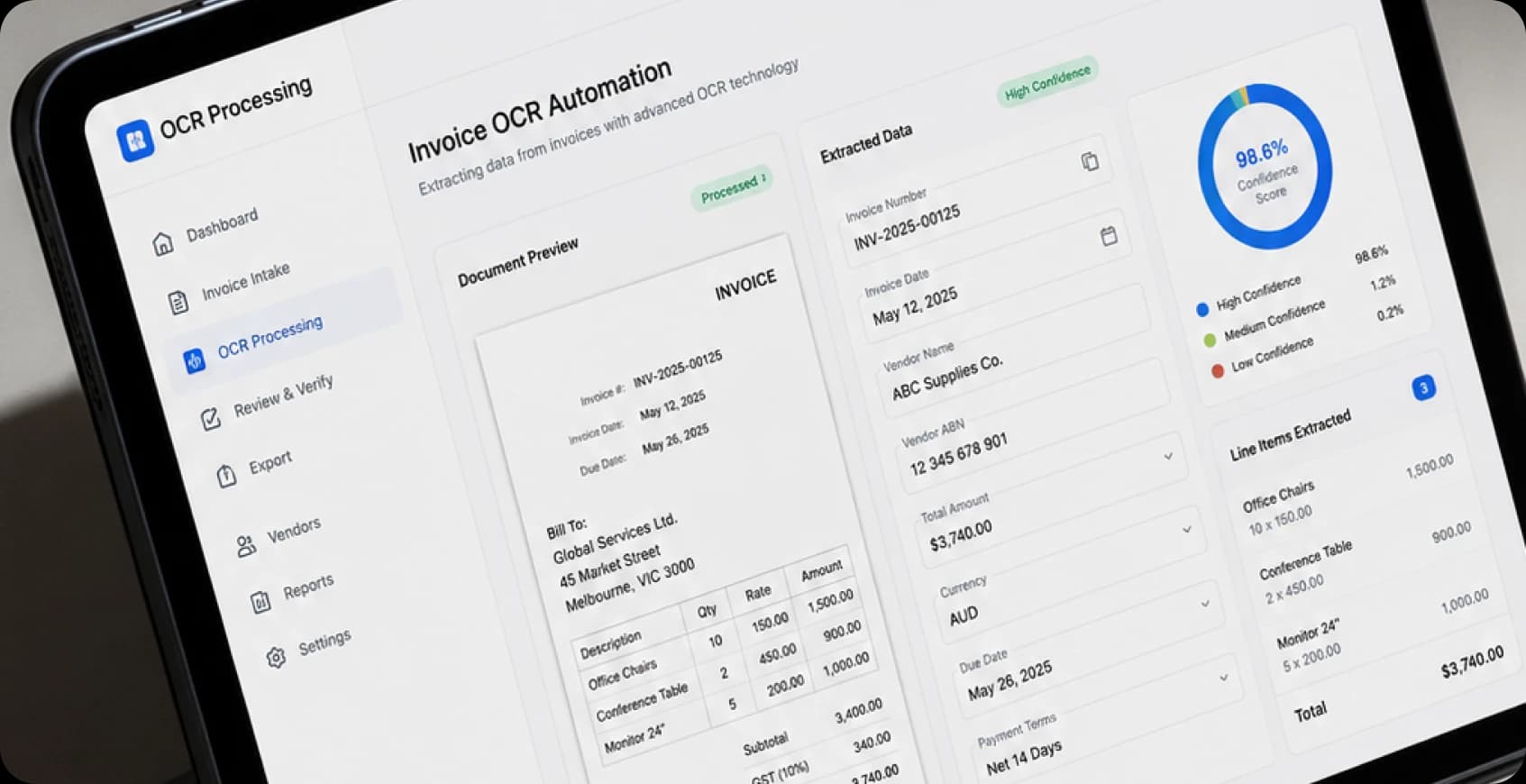Open Reports from the sidebar

click(308, 588)
